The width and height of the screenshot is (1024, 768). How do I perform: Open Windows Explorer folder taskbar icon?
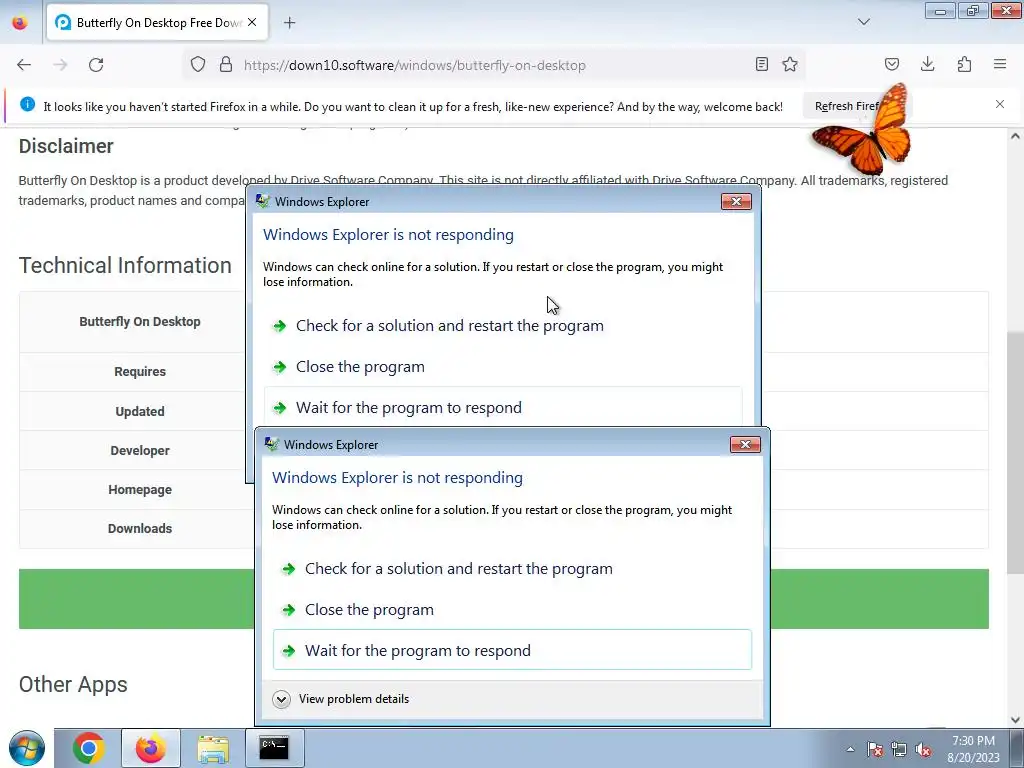[213, 748]
